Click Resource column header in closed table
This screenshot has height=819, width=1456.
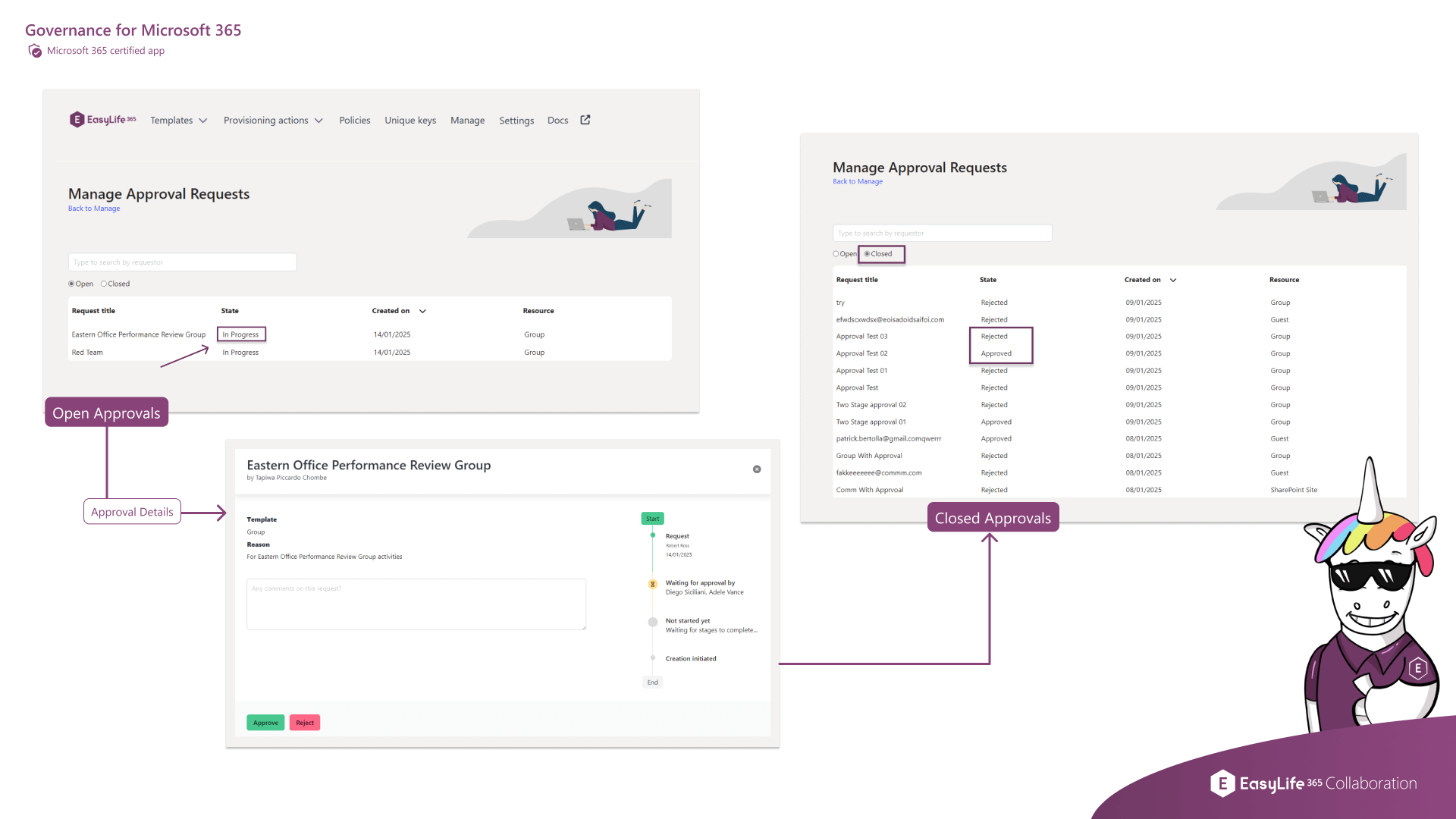coord(1284,280)
